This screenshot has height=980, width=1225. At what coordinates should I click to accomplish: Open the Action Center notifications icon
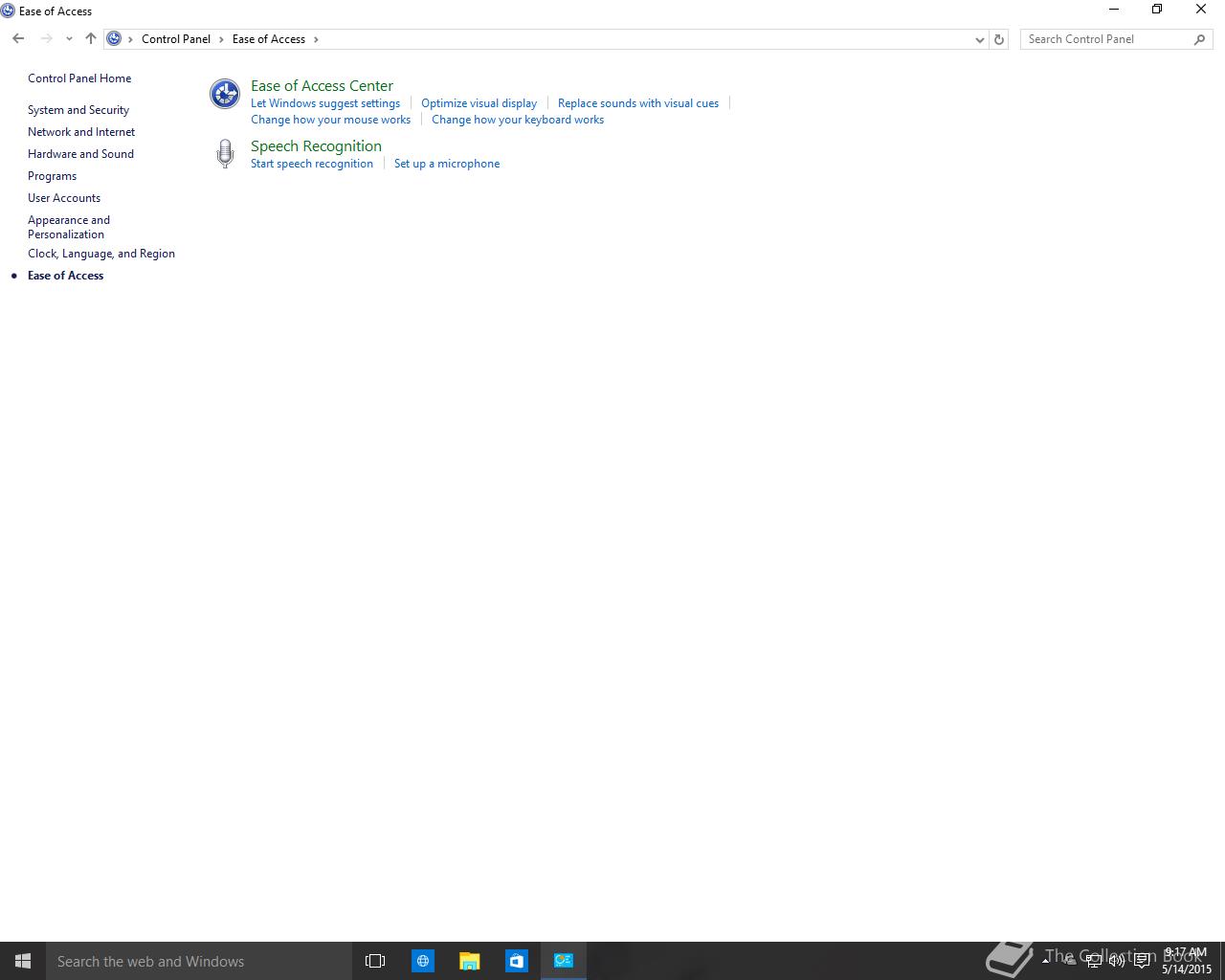click(1142, 961)
